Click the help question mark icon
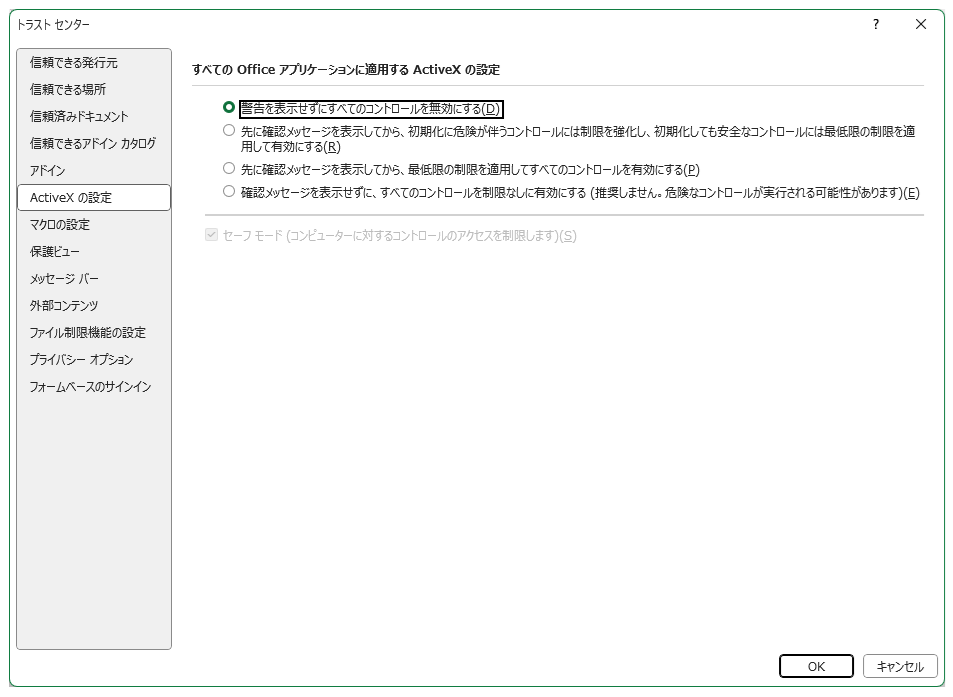Viewport: 953px width, 697px height. [875, 24]
